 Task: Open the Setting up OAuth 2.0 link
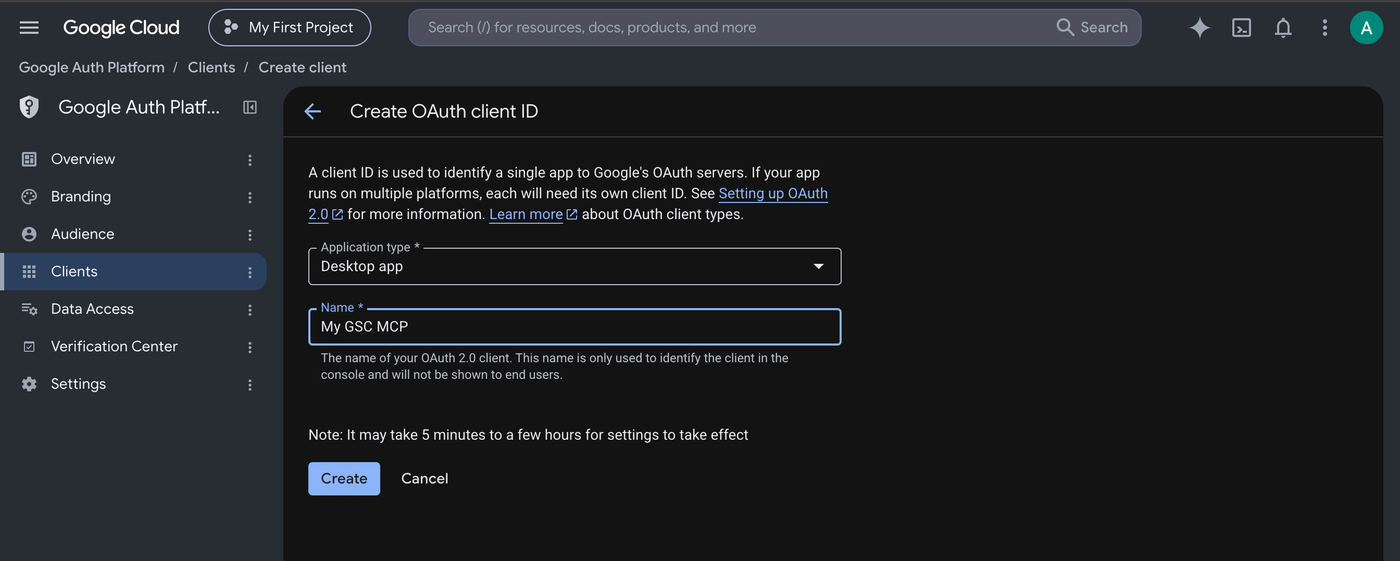pos(773,194)
